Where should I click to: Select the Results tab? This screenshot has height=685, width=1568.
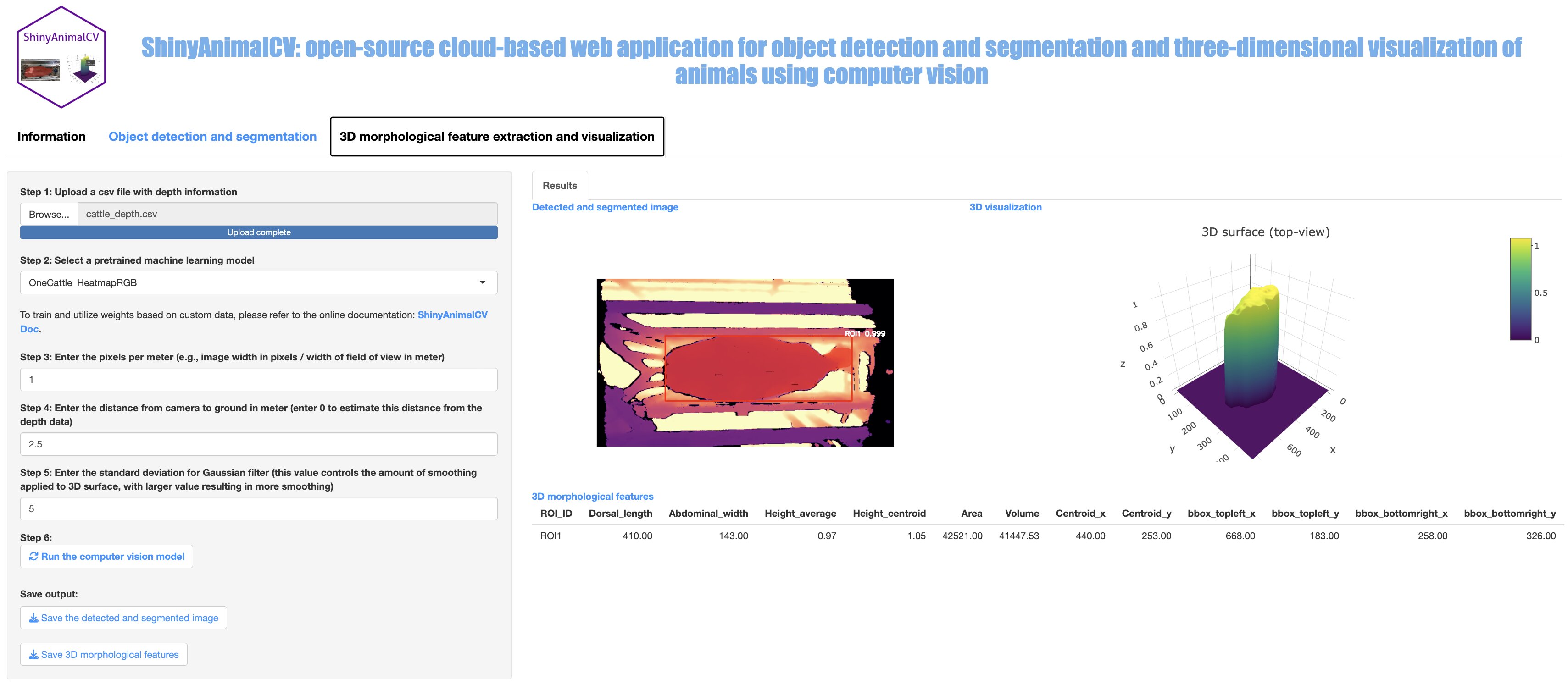click(x=559, y=186)
